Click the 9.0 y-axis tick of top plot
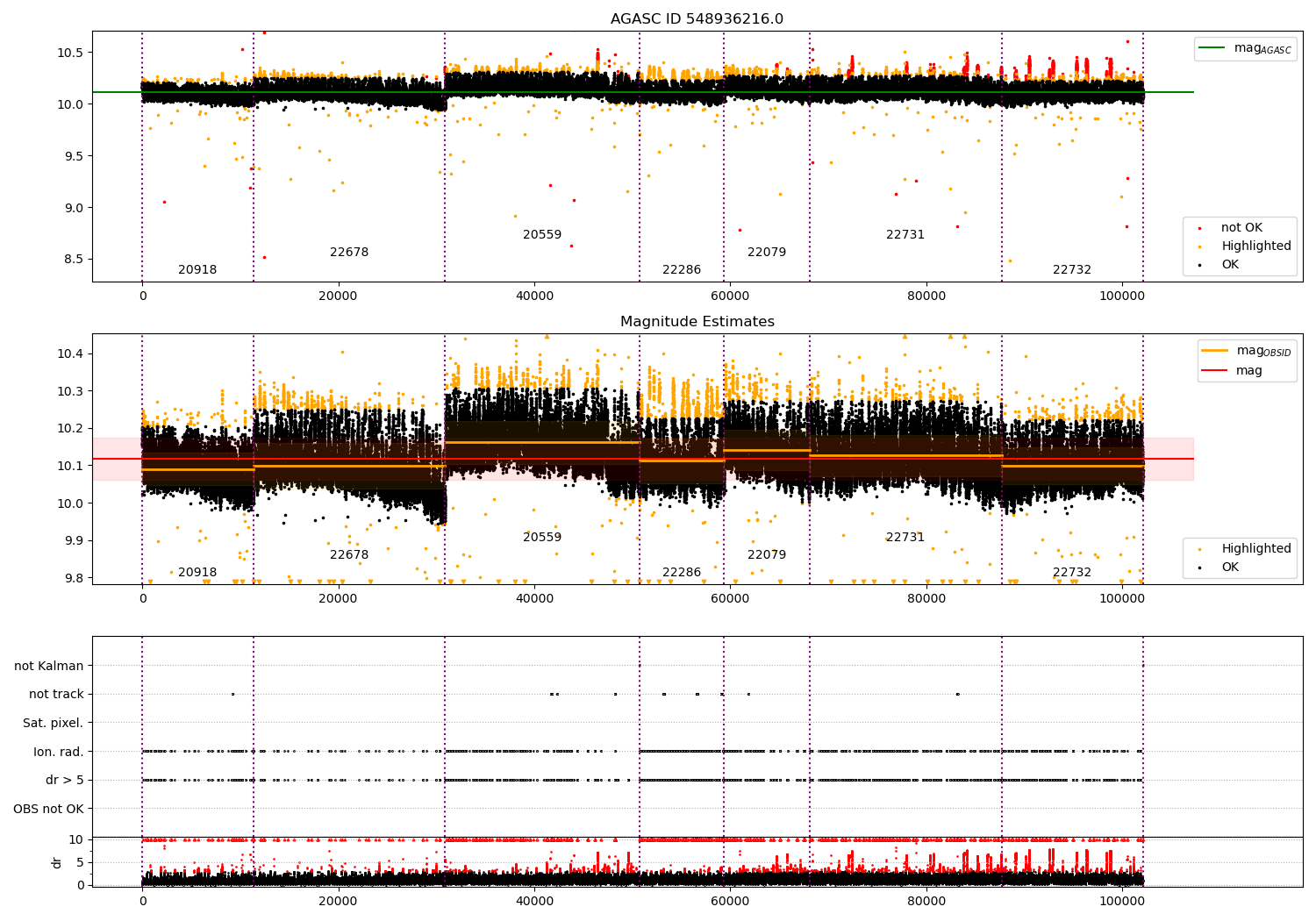 point(74,208)
